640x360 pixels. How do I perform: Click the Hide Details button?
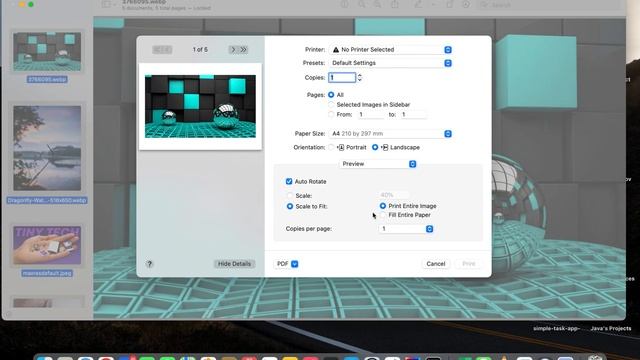point(234,264)
